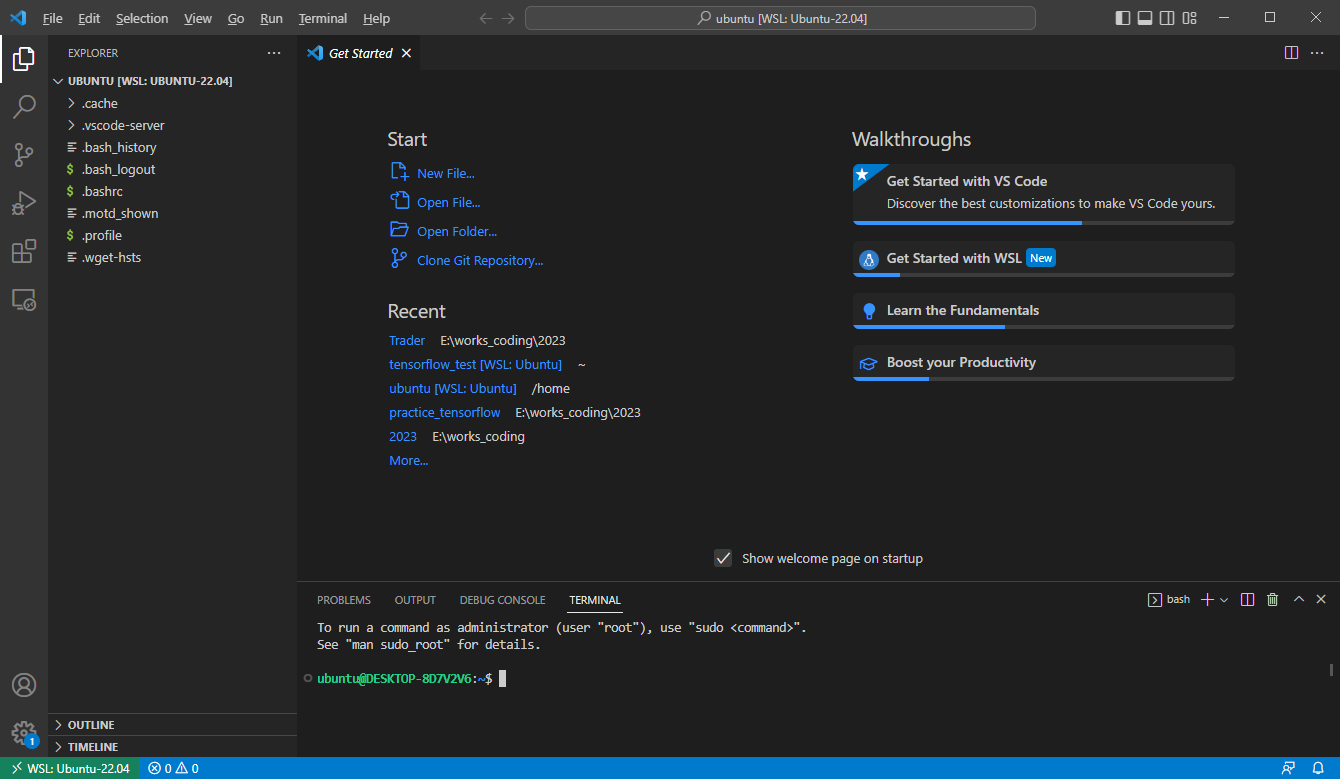Kill the terminal with trash icon
This screenshot has height=779, width=1340.
coord(1272,599)
